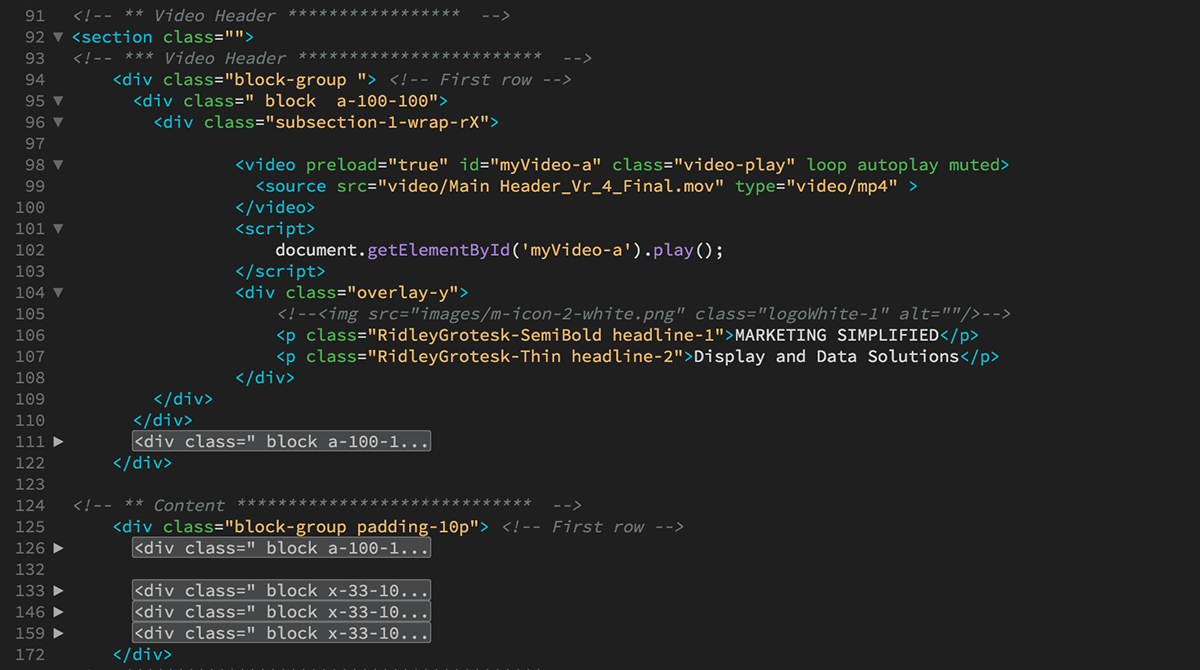This screenshot has width=1200, height=670.
Task: Collapse the subsection-1-wrap-rX div at line 96
Action: (x=58, y=122)
